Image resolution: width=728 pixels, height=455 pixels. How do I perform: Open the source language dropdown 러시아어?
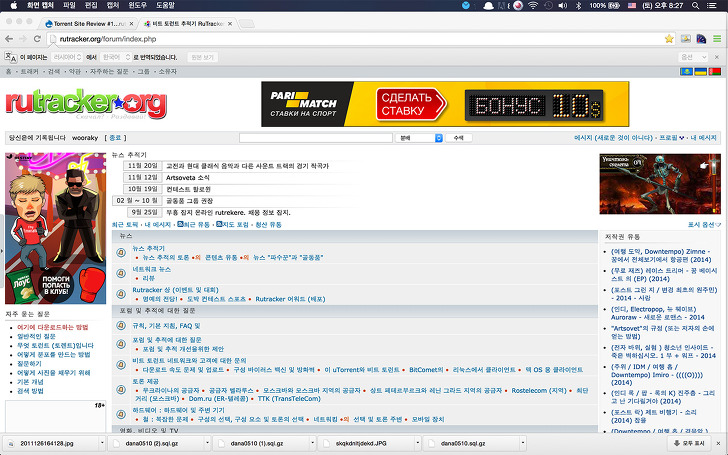point(64,57)
